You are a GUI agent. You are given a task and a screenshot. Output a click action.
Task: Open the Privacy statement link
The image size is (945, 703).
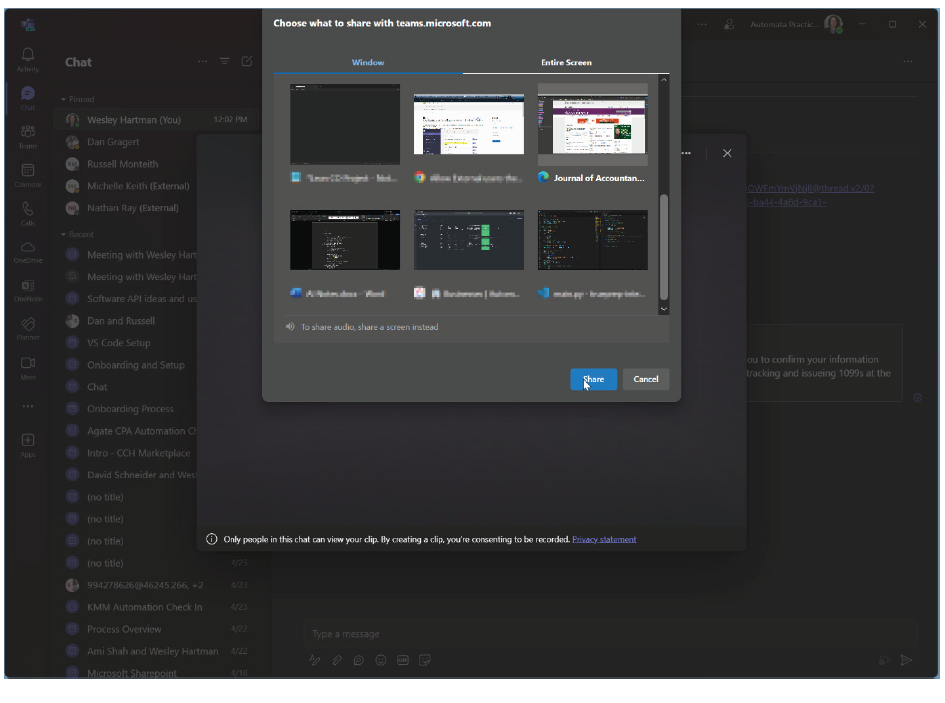click(x=604, y=540)
